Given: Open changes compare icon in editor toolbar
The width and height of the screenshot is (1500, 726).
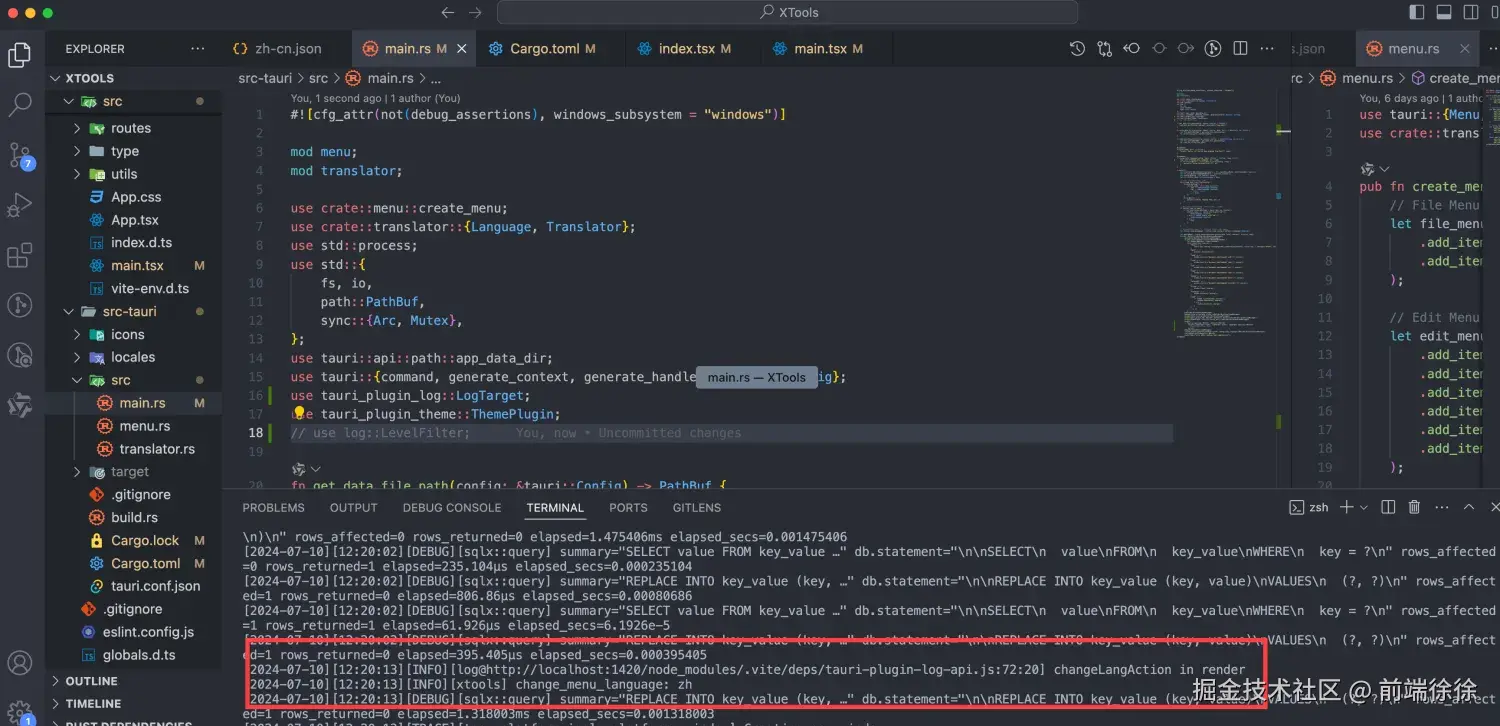Looking at the screenshot, I should coord(1104,48).
